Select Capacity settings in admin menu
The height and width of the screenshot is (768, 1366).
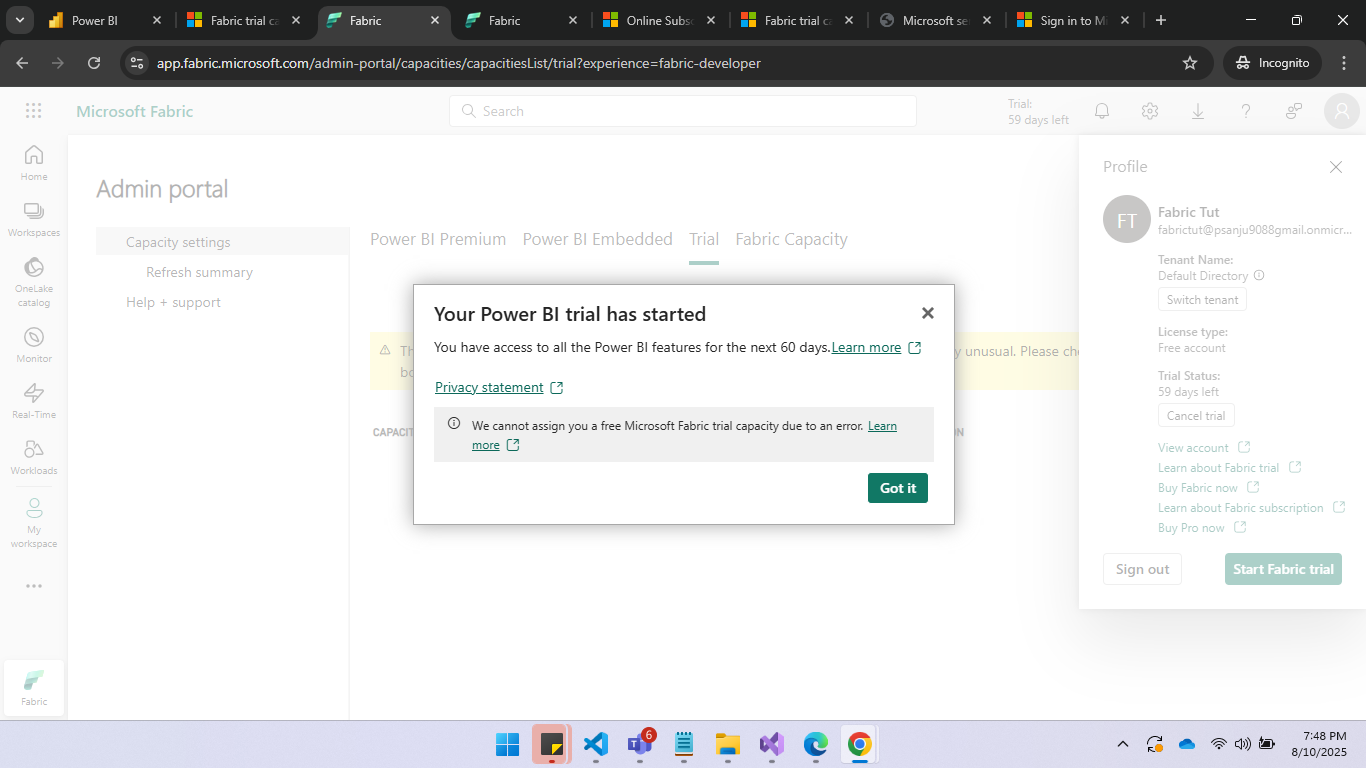tap(222, 242)
